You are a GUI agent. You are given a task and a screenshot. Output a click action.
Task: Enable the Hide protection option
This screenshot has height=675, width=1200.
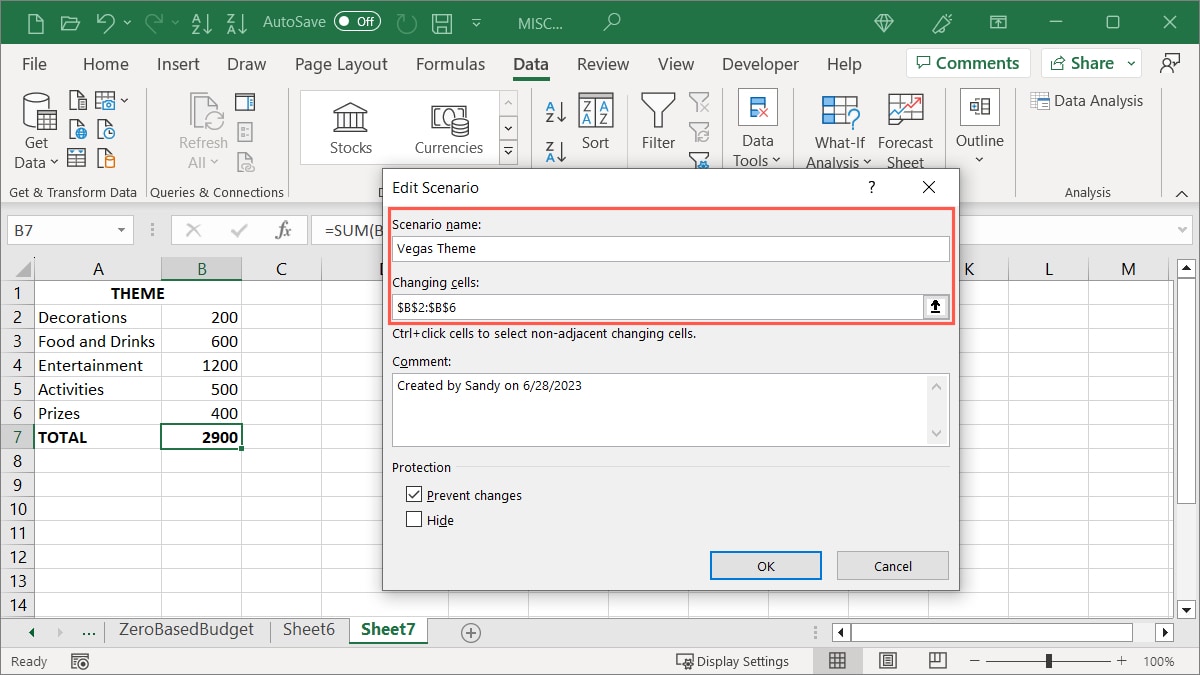click(x=414, y=519)
